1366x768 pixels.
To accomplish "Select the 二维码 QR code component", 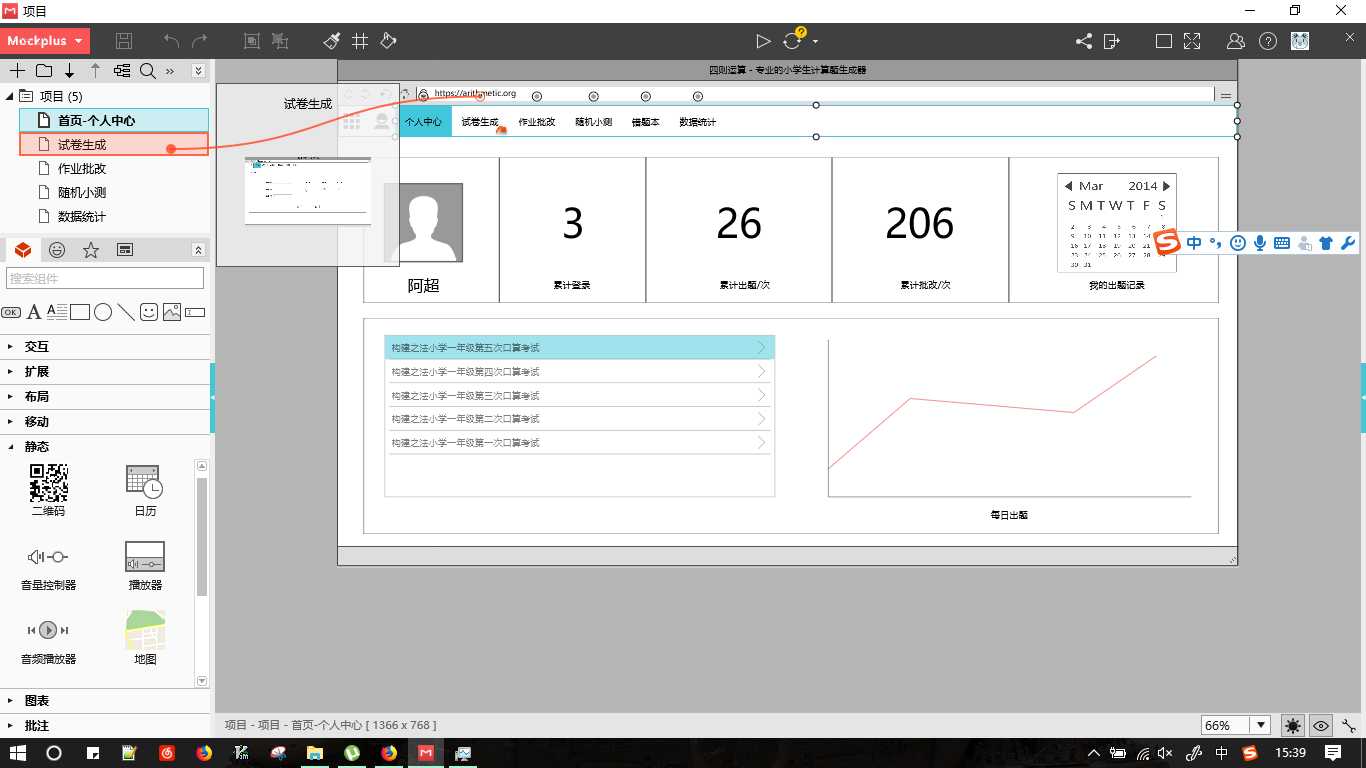I will (48, 491).
